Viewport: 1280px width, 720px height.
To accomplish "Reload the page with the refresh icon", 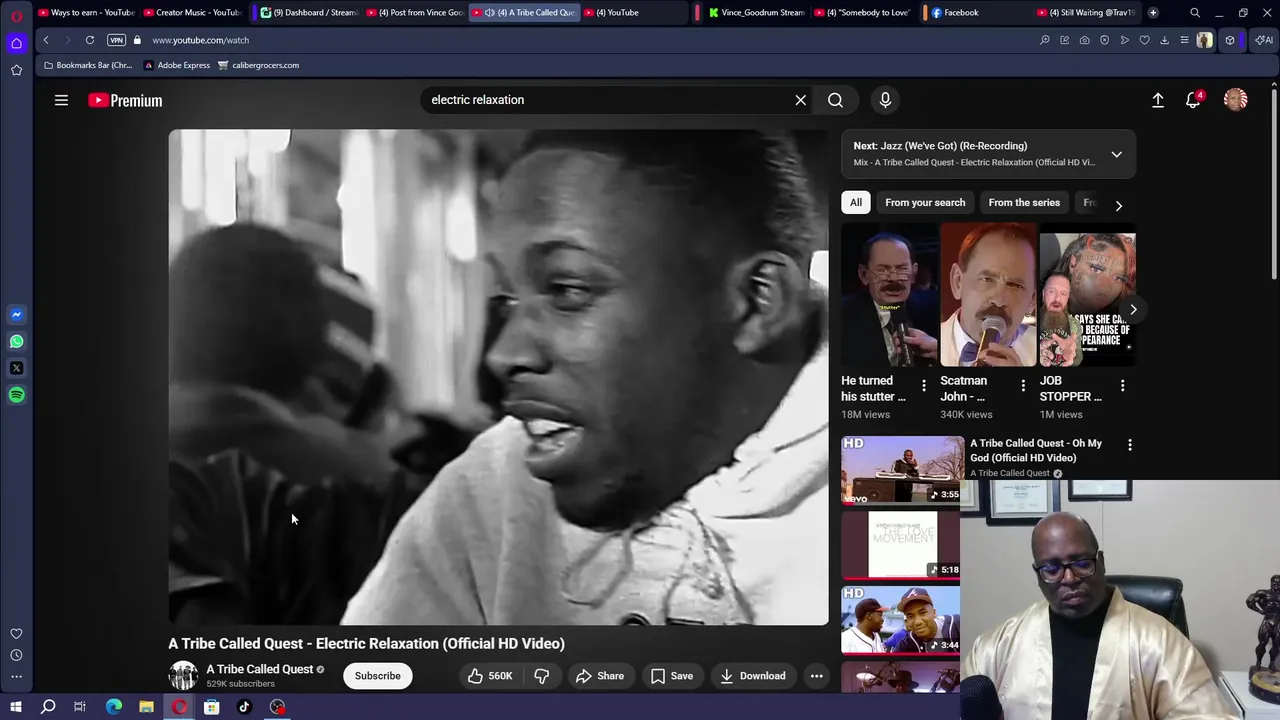I will (90, 40).
